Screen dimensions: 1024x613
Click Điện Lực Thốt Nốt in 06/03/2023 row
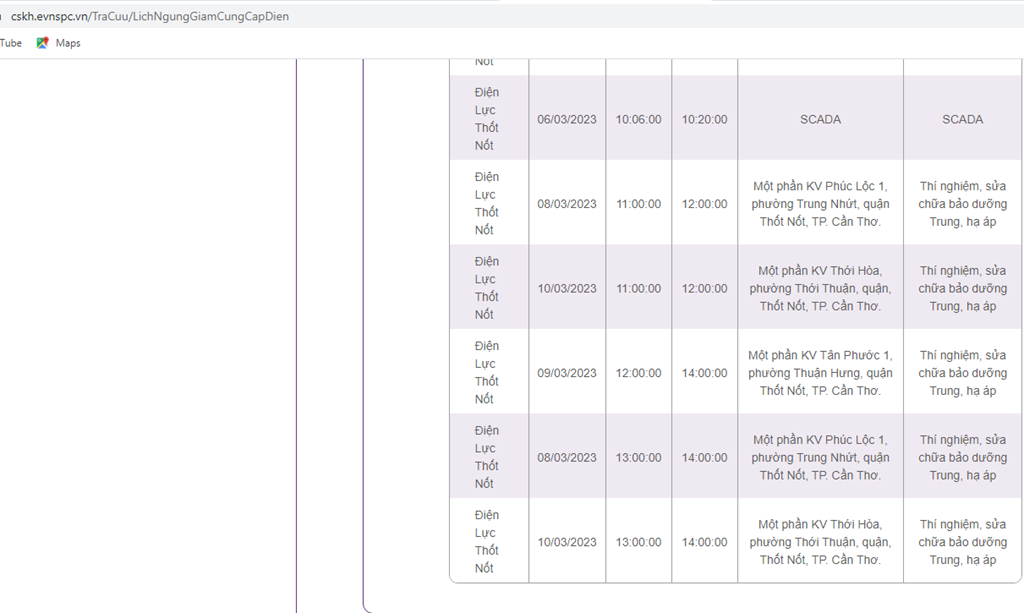487,119
